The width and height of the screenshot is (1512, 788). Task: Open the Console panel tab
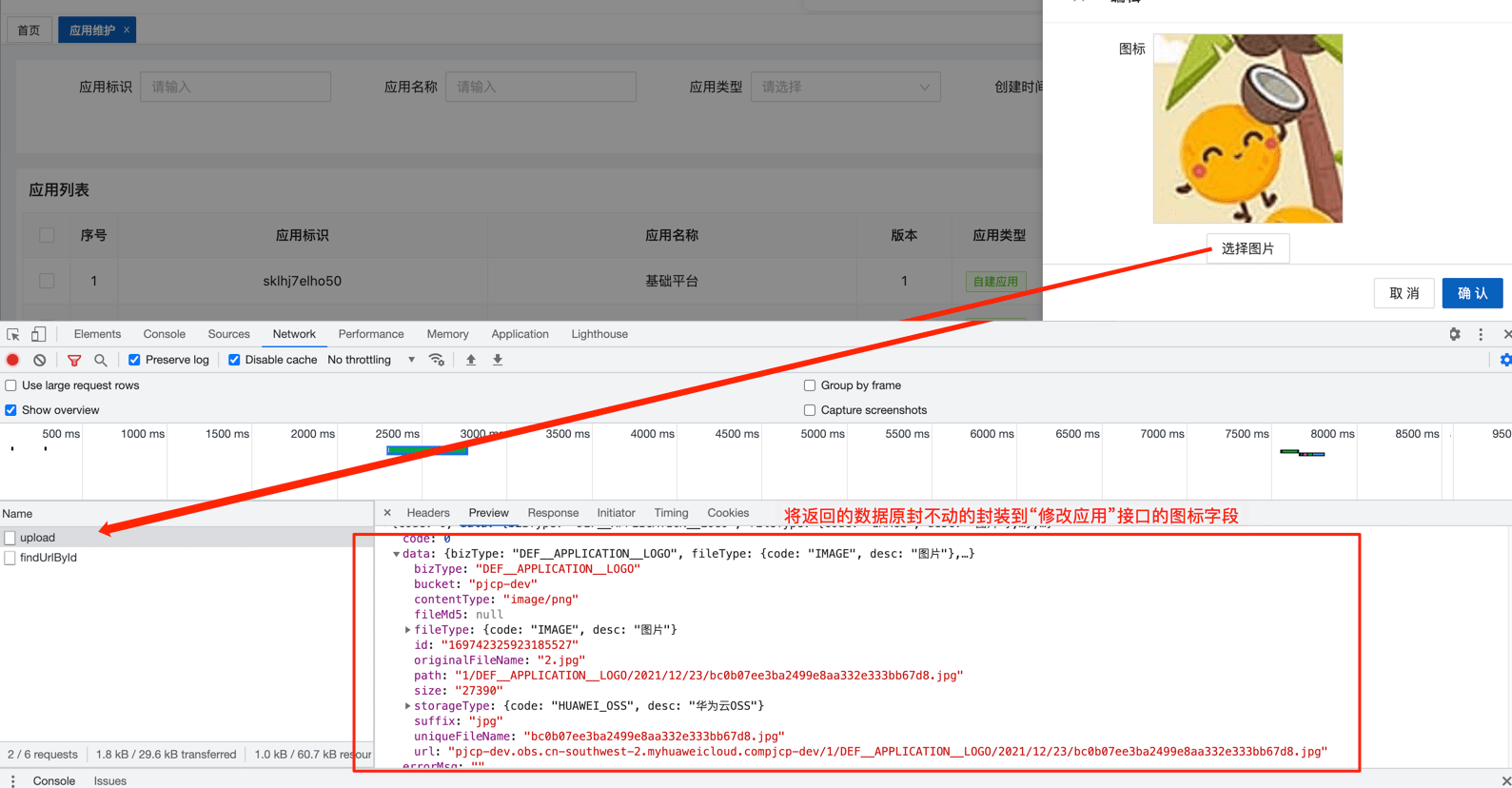164,334
